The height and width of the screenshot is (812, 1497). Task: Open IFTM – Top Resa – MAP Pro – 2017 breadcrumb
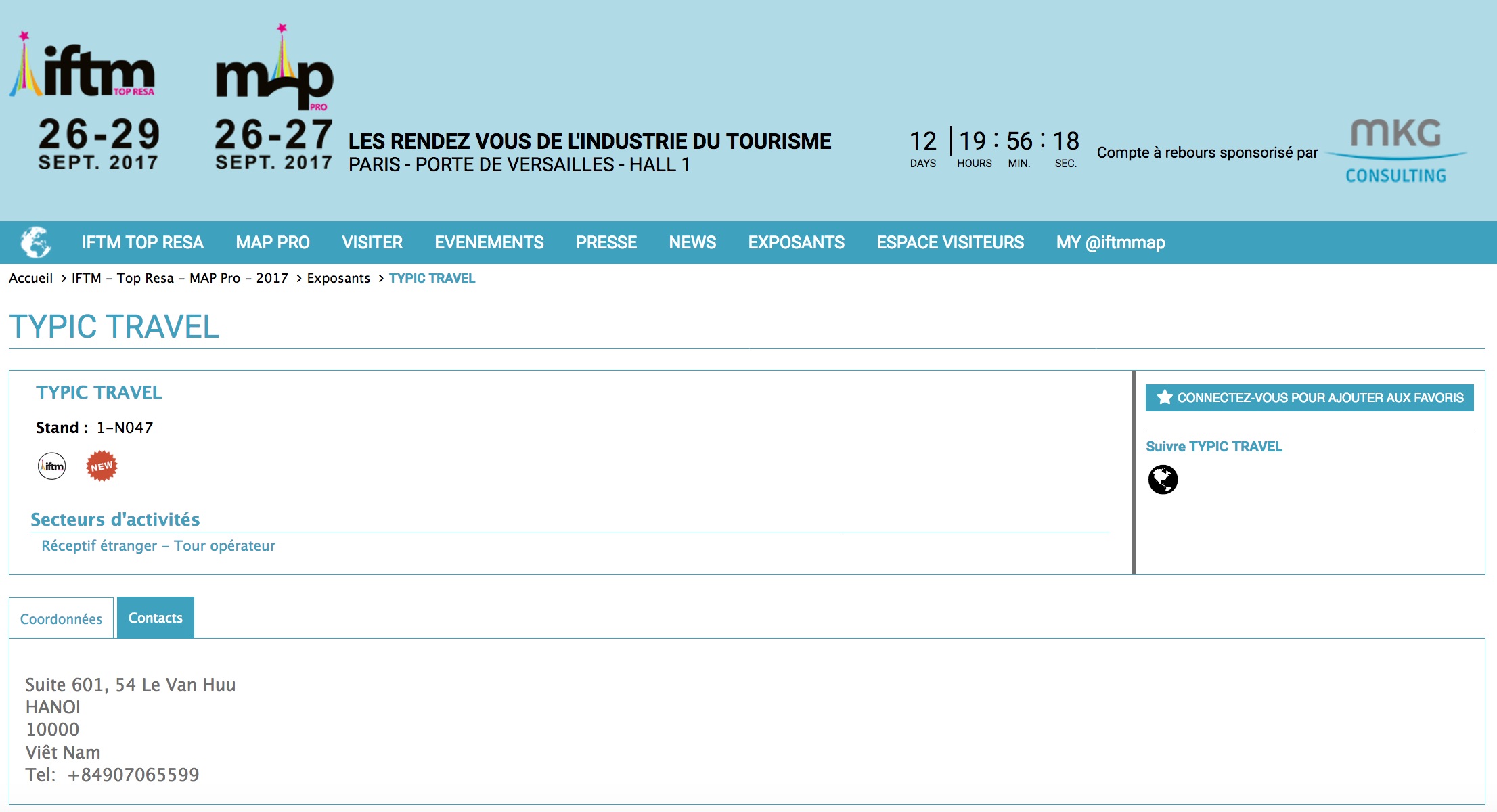(x=180, y=278)
